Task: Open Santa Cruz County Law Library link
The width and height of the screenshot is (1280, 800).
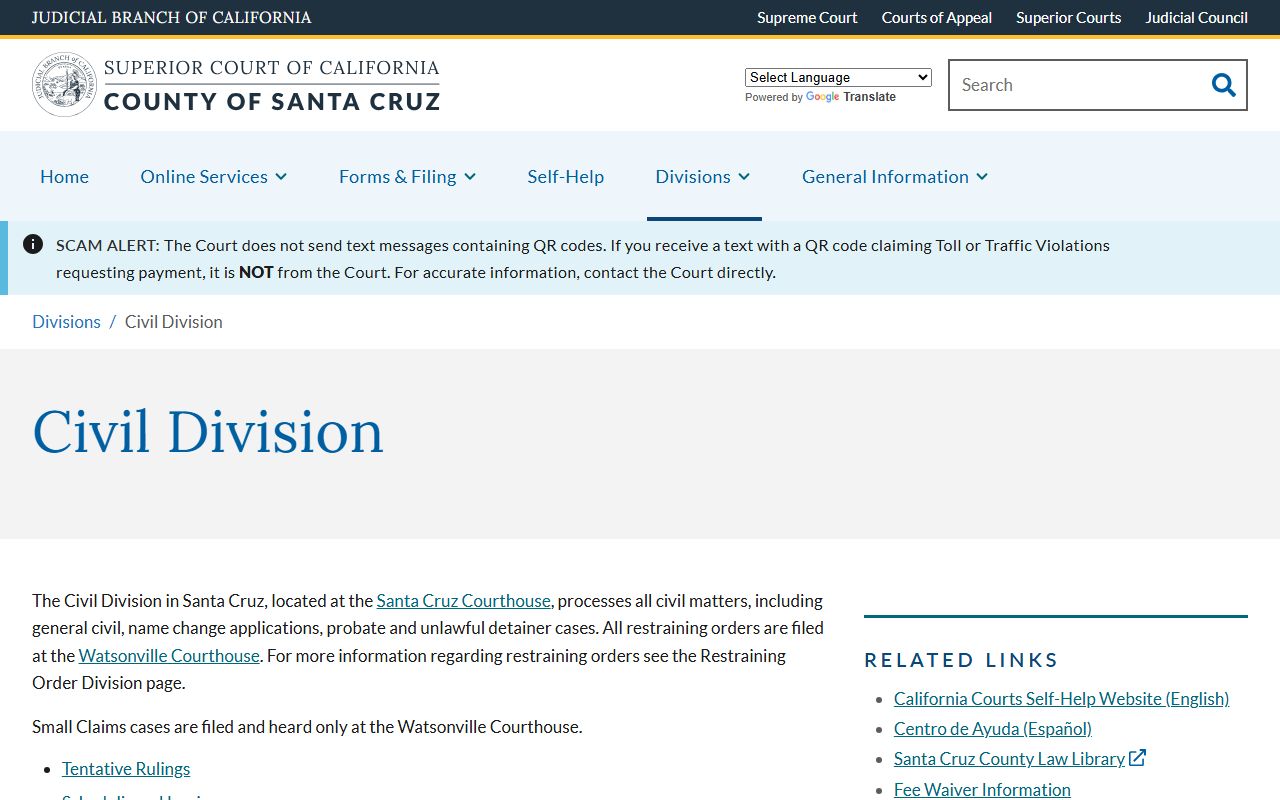Action: [1009, 758]
